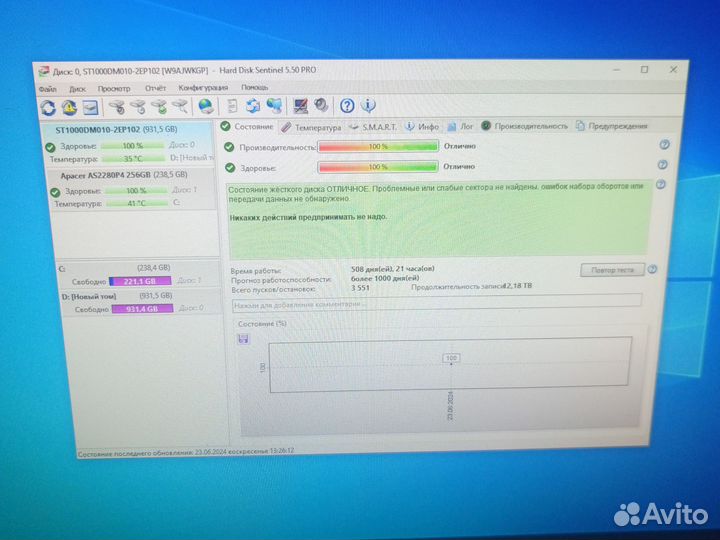Click the более 1000 дня(ей) forecast value

385,278
